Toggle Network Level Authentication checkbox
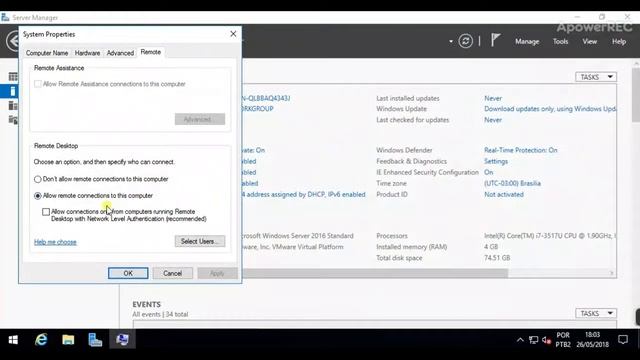 [46, 212]
